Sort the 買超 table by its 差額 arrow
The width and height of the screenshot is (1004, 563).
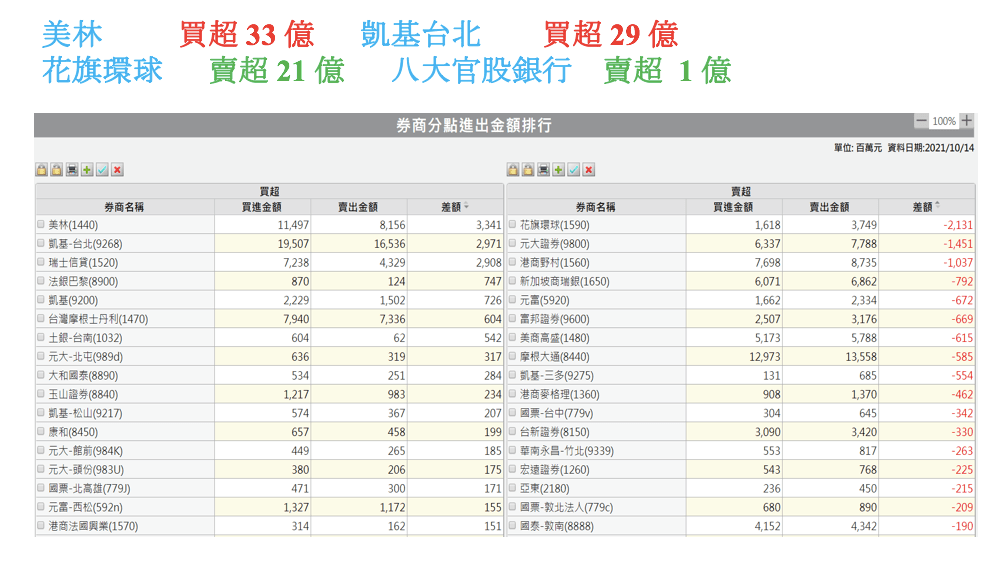coord(467,207)
